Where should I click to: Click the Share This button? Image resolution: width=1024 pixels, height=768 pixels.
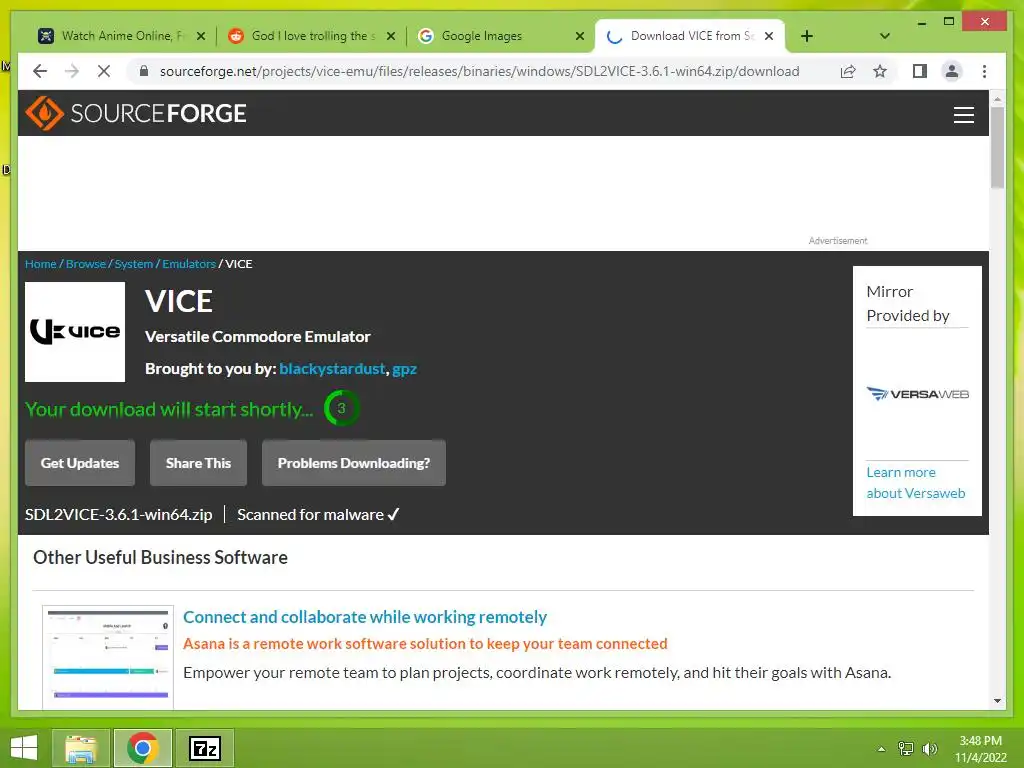(x=199, y=462)
